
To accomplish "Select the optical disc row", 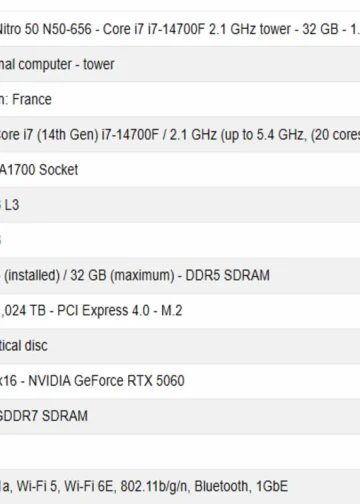I will click(x=180, y=346).
